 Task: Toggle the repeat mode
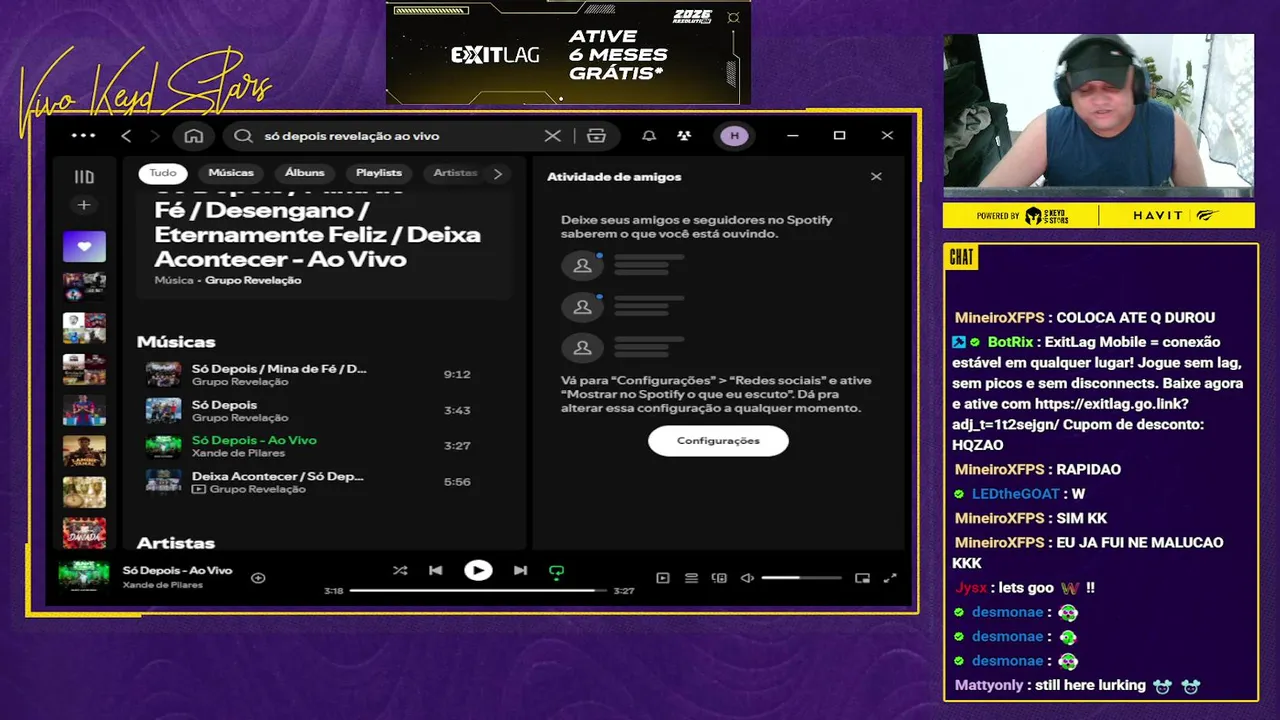coord(557,572)
